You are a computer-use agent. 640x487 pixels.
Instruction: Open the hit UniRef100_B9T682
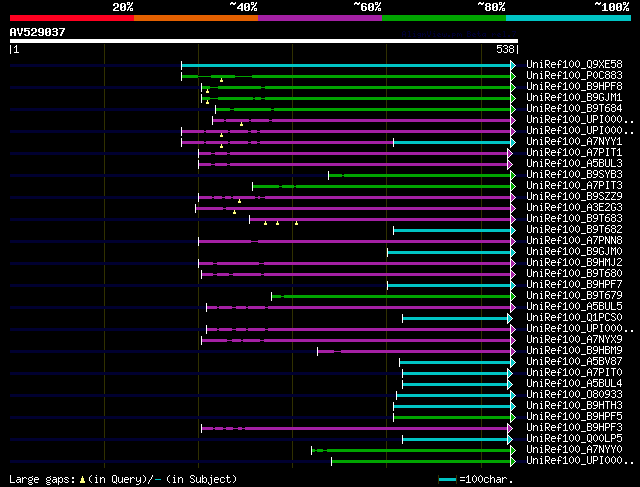click(574, 229)
